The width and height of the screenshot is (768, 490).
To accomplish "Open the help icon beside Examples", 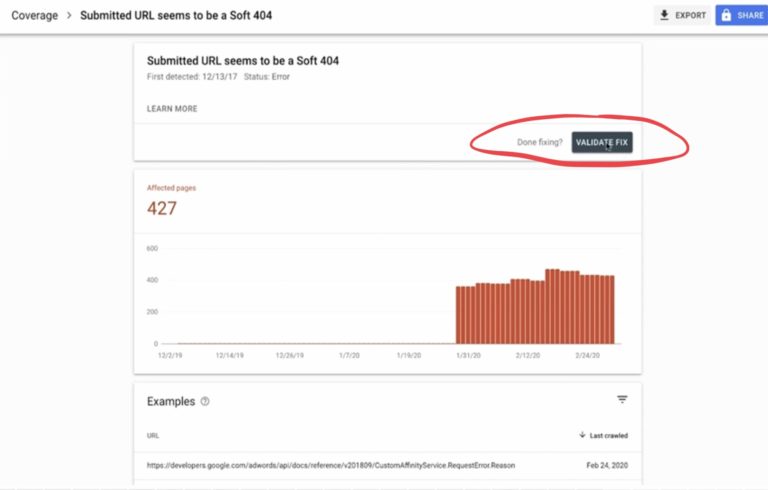I will click(205, 401).
